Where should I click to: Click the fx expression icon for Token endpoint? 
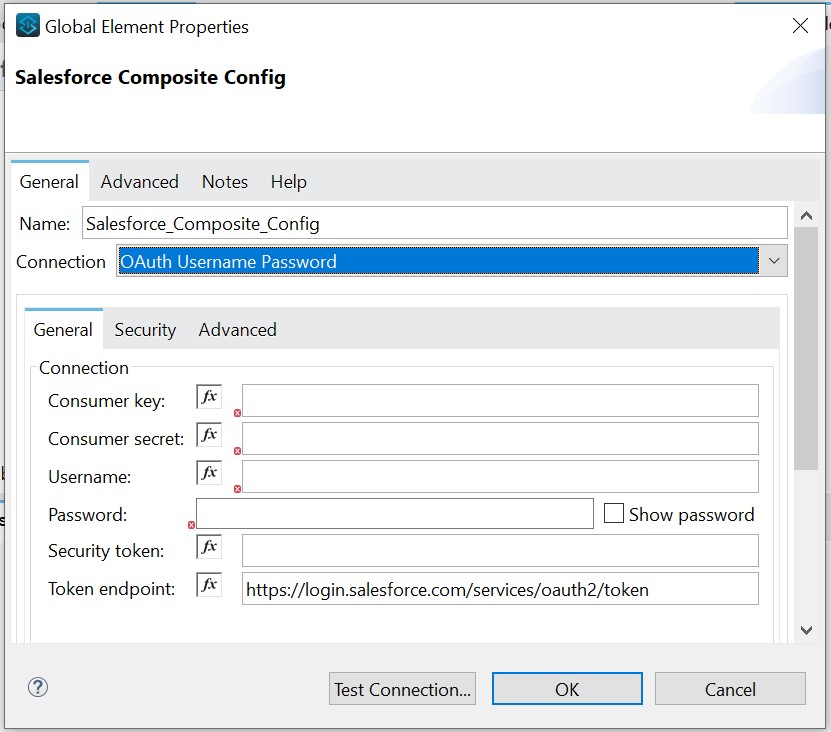tap(209, 585)
